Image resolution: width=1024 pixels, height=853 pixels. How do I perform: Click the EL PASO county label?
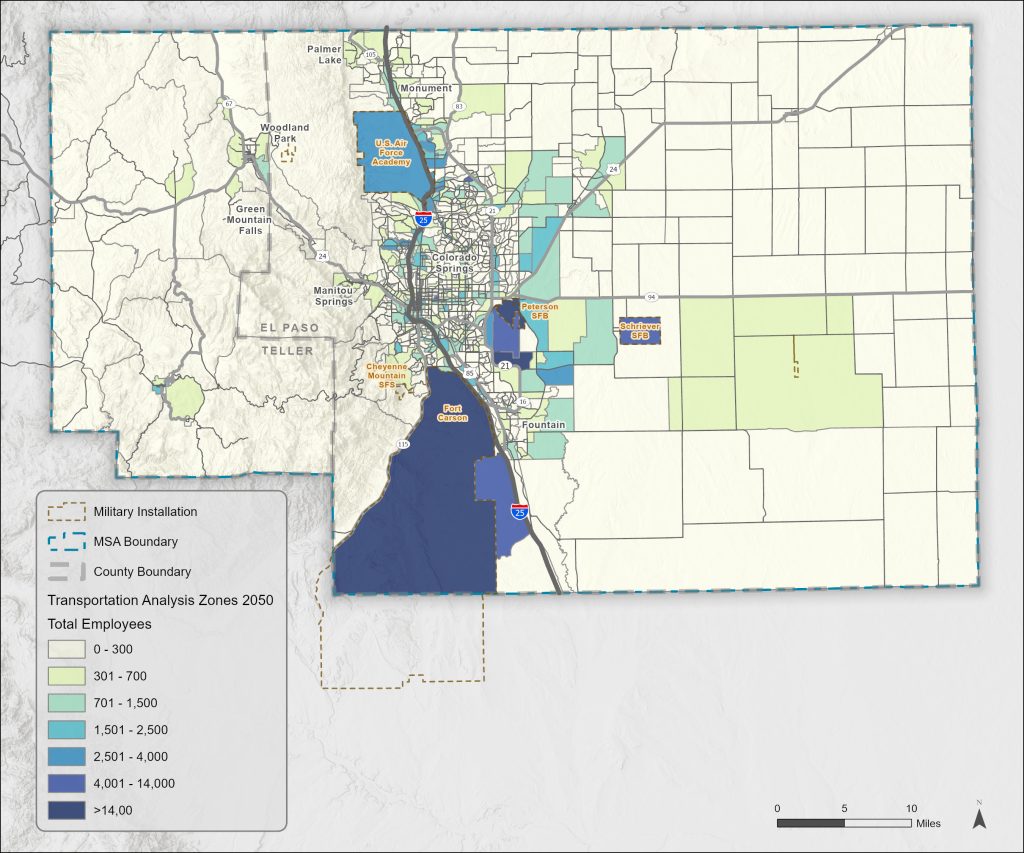(x=290, y=327)
